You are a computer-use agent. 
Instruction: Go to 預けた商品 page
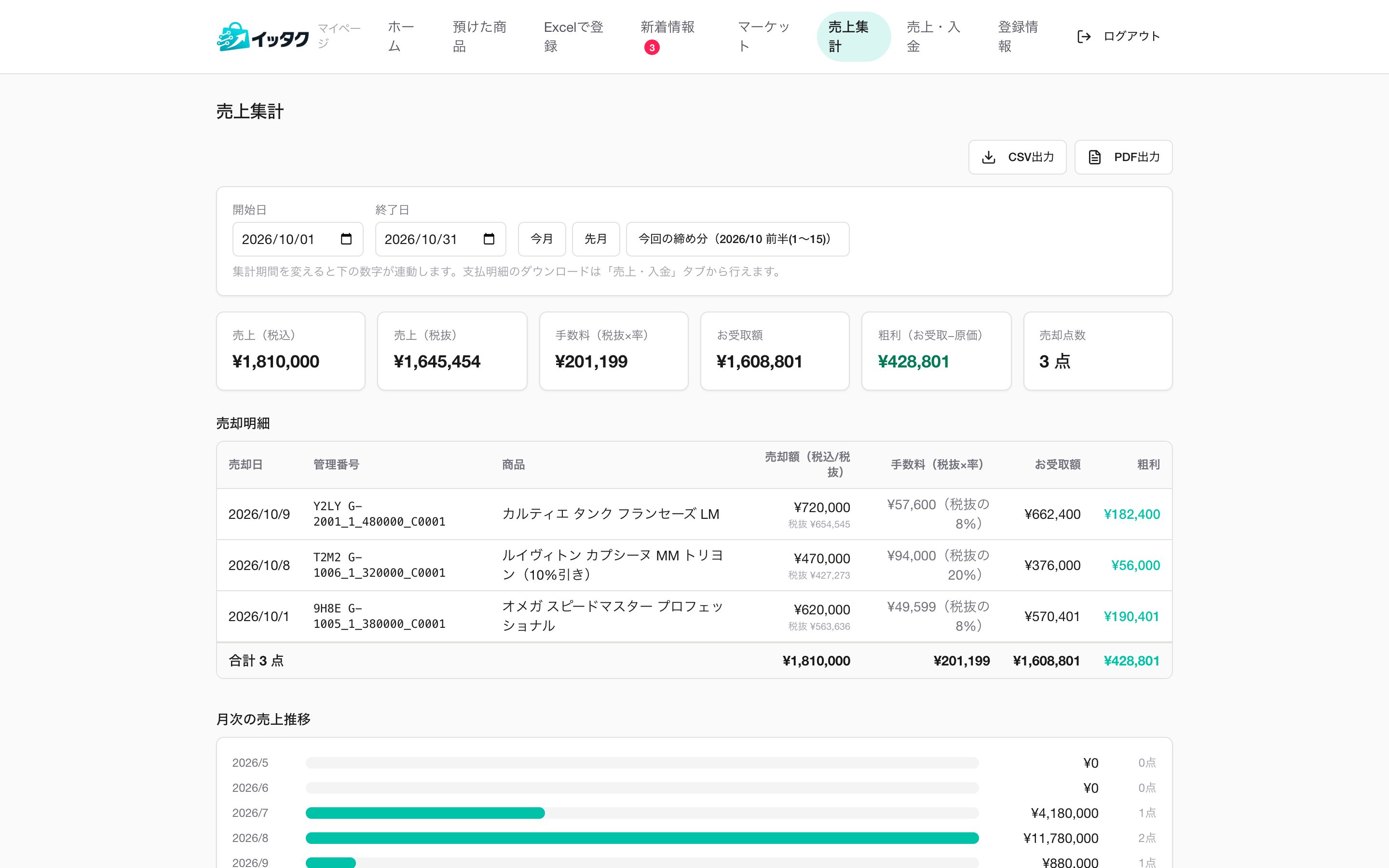[479, 37]
